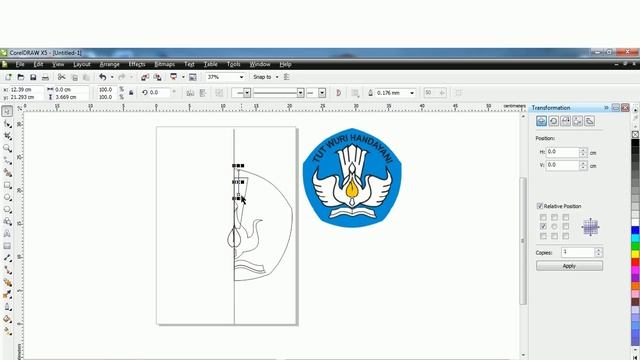Screen dimensions: 640x360
Task: Click the Save floppy disk icon
Action: pyautogui.click(x=33, y=77)
